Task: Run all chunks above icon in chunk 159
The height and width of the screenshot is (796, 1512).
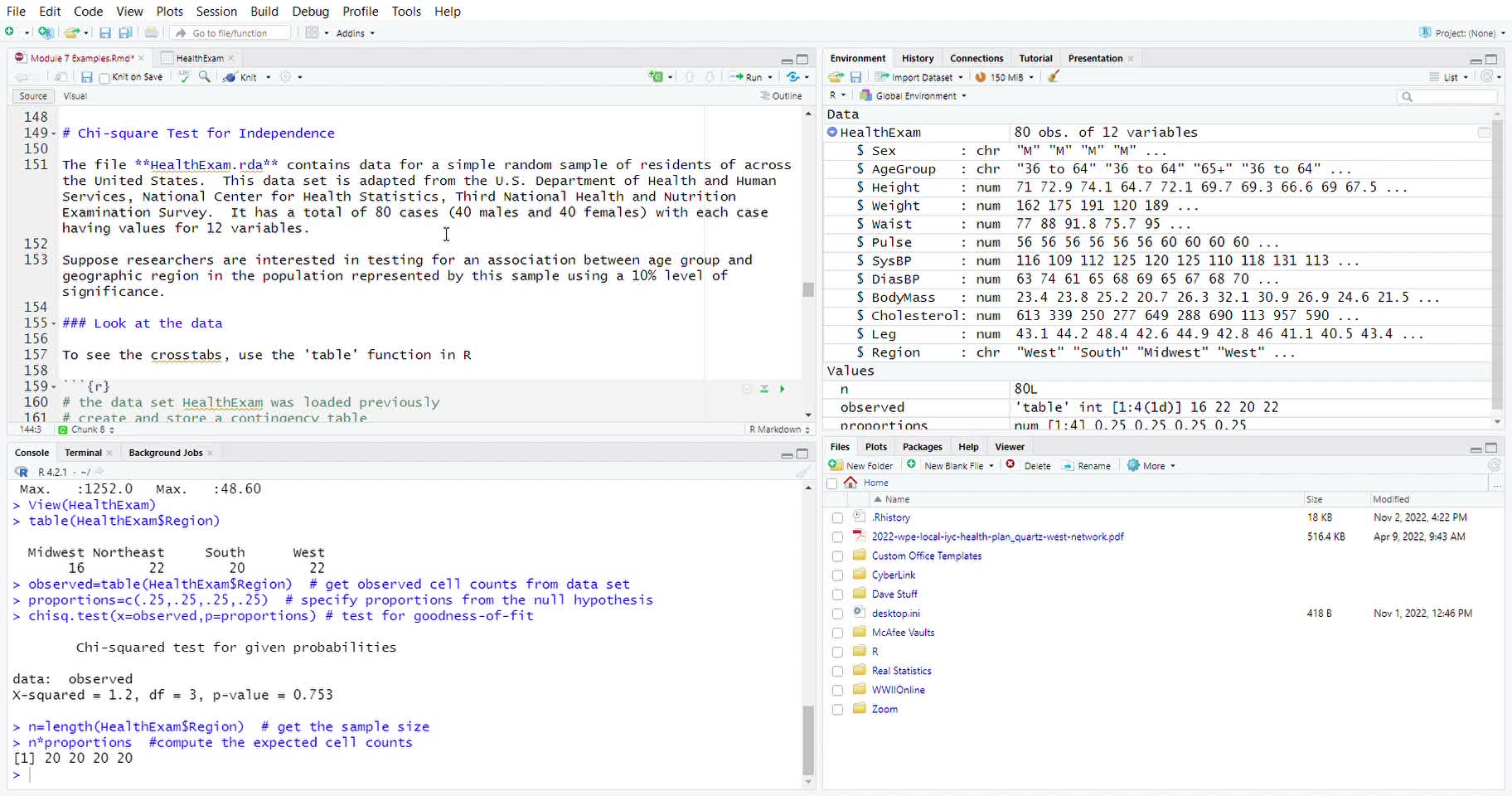Action: (x=764, y=389)
